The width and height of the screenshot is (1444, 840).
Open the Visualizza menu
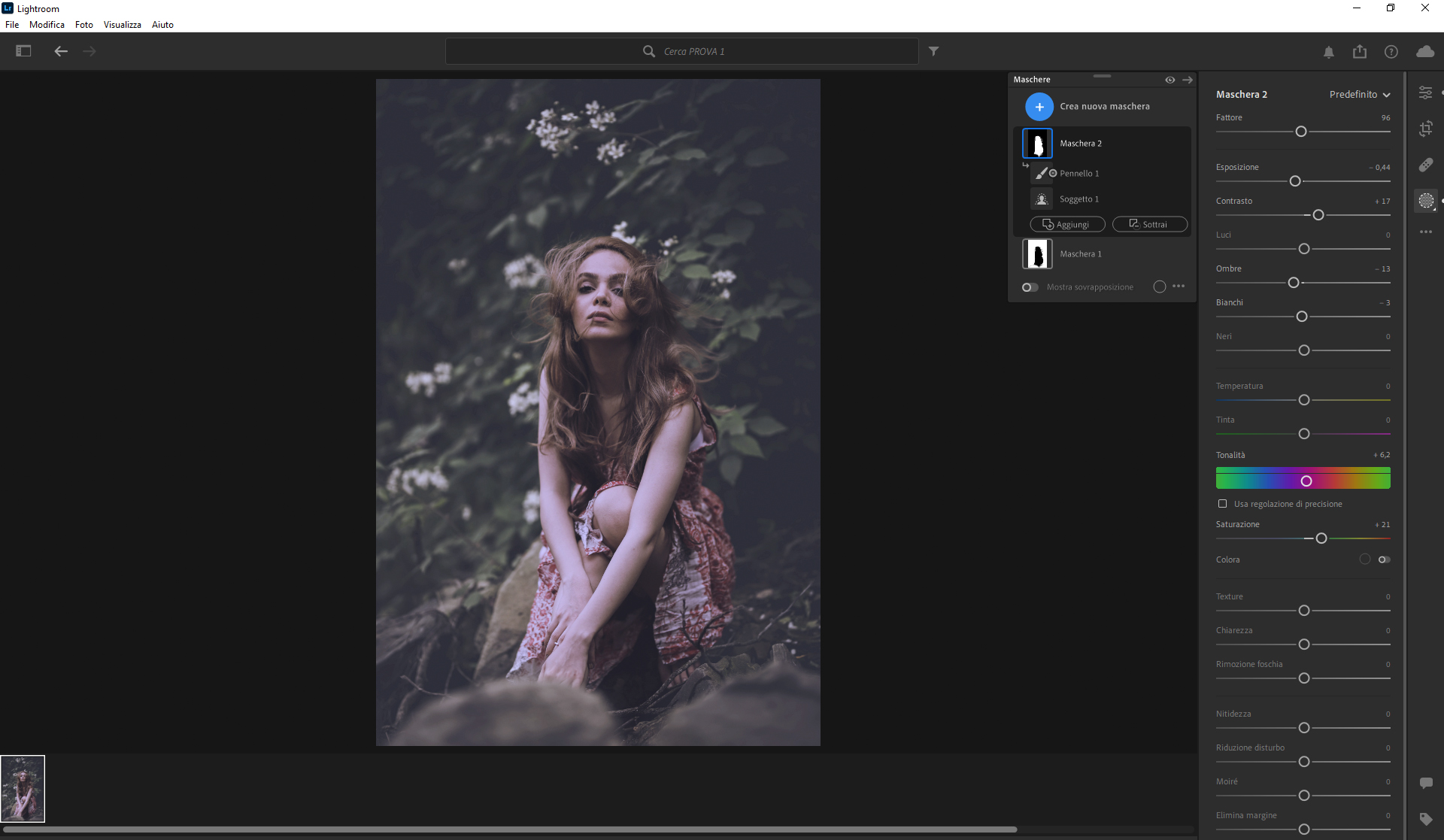click(122, 25)
